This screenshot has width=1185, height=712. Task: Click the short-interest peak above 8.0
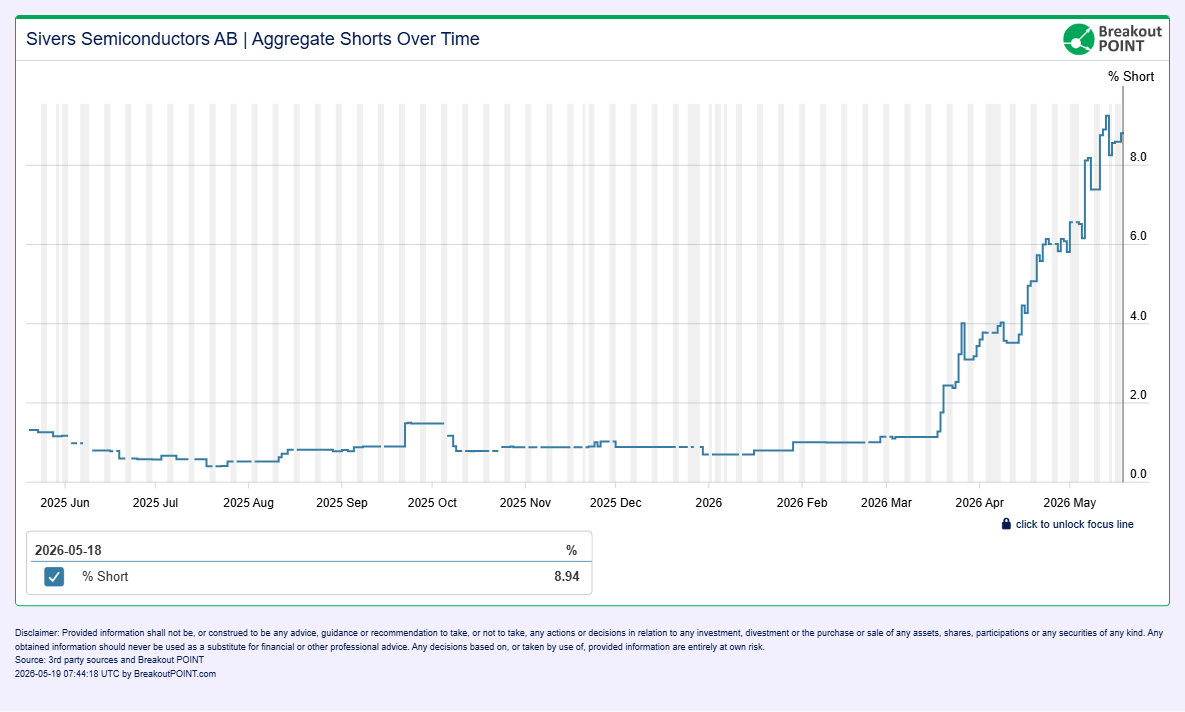1107,116
